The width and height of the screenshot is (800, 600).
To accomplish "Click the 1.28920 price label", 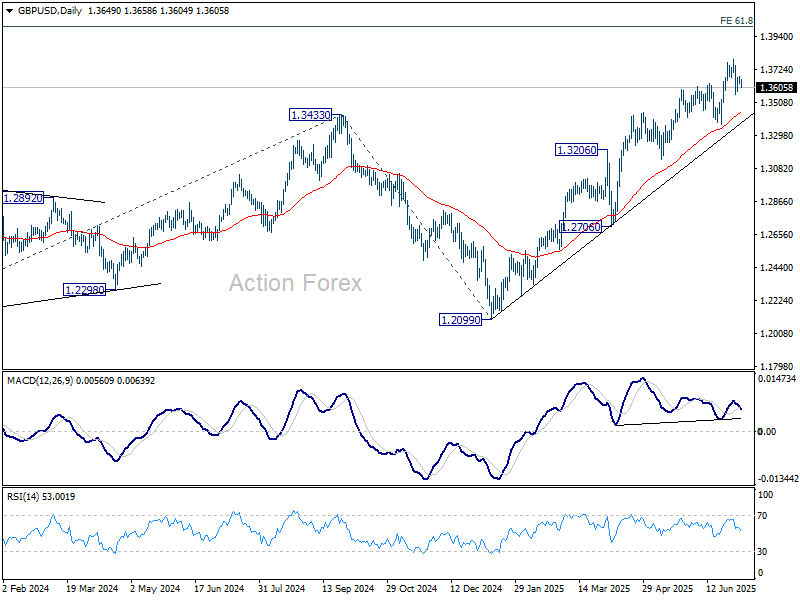I will point(23,198).
